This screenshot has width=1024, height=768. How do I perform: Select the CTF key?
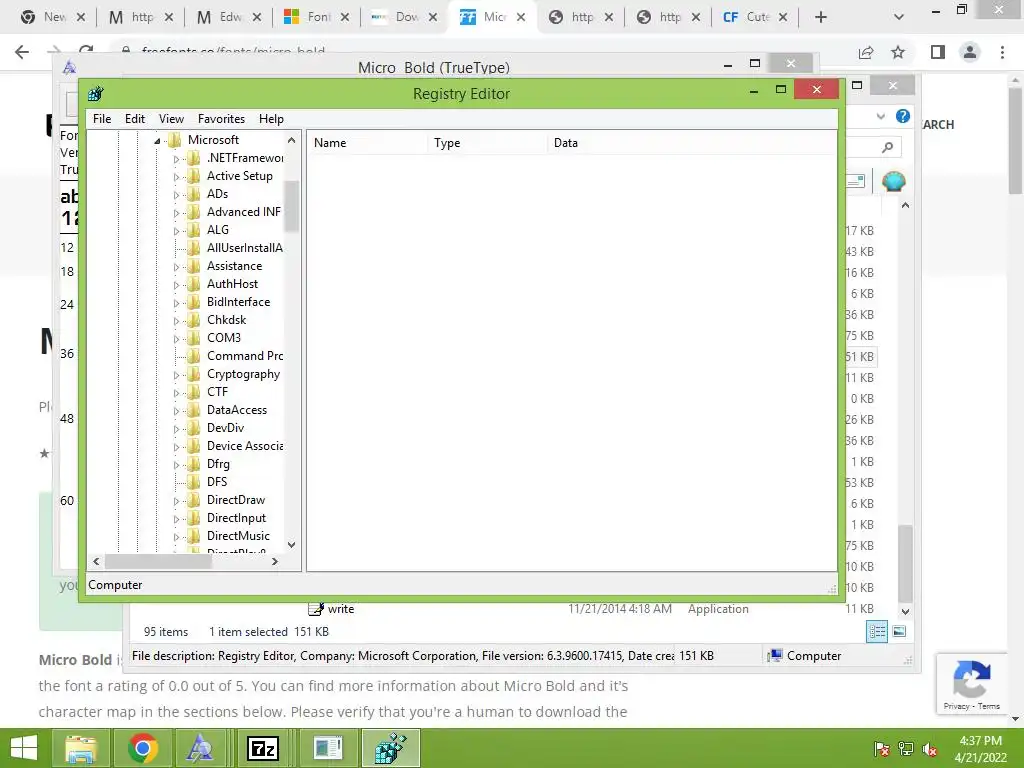217,392
